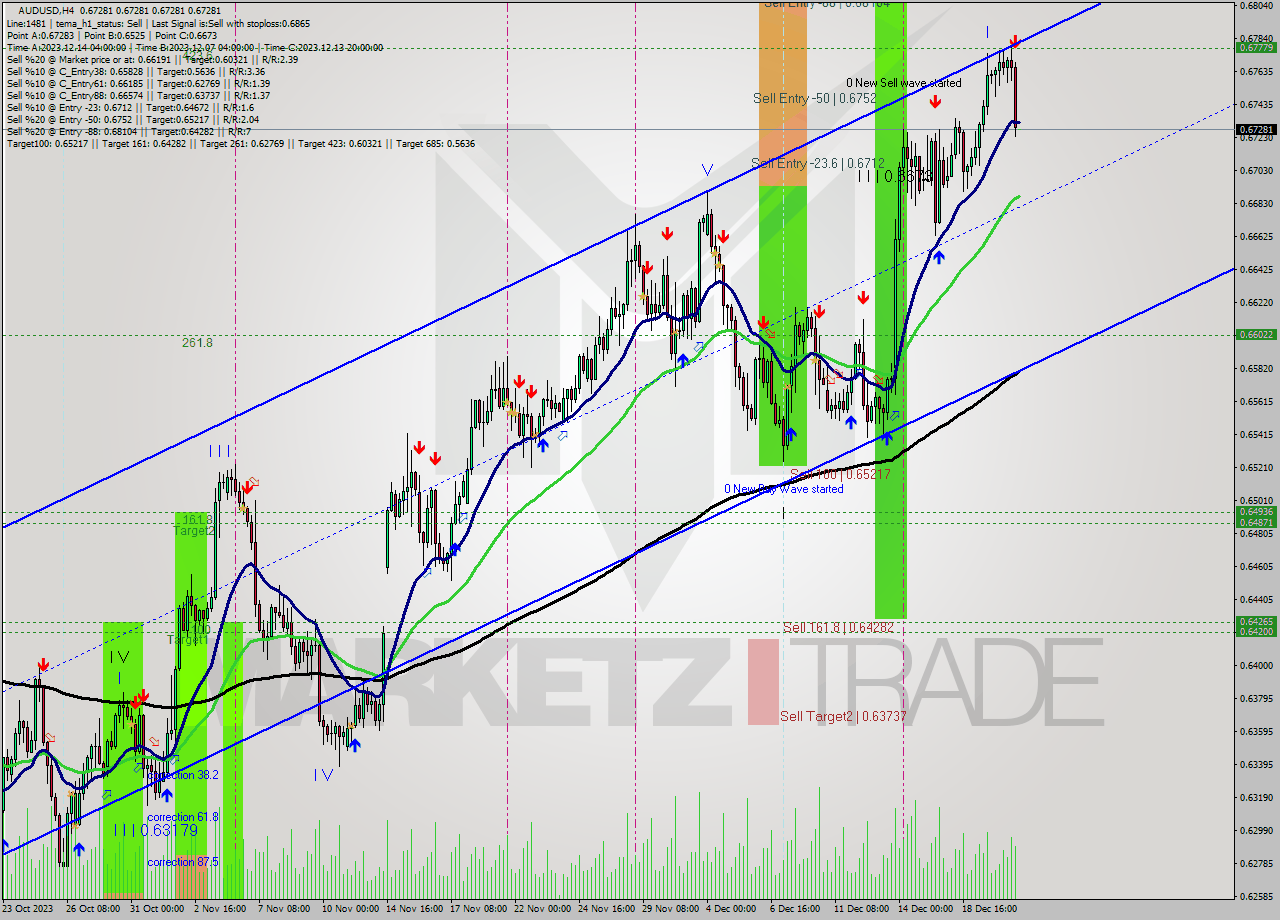Click the 0.62585 price axis label
Image resolution: width=1280 pixels, height=920 pixels.
pos(1255,896)
